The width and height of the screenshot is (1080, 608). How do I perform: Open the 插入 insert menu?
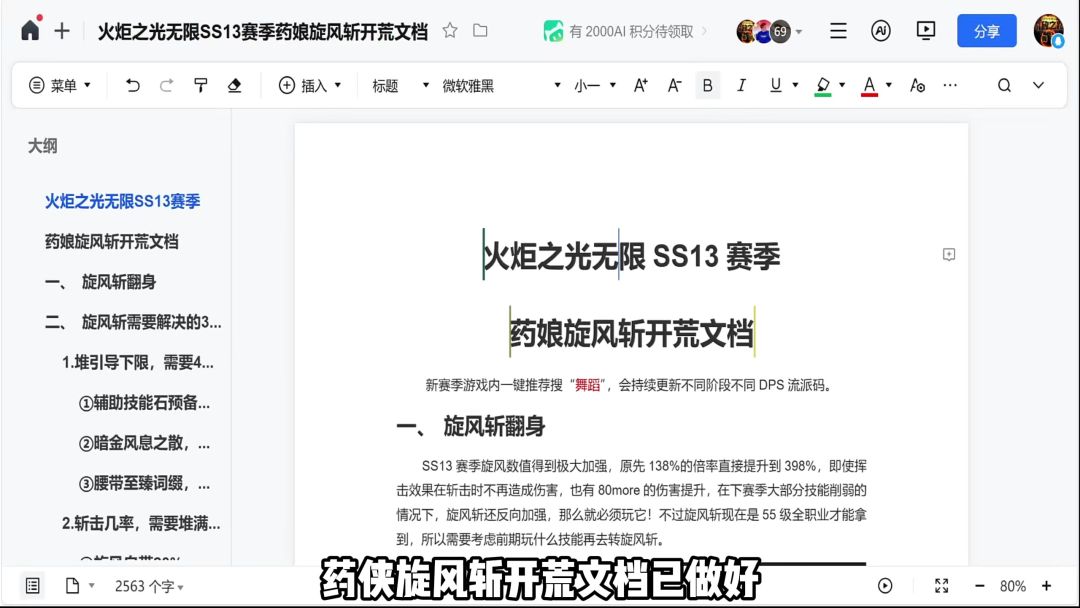[310, 85]
